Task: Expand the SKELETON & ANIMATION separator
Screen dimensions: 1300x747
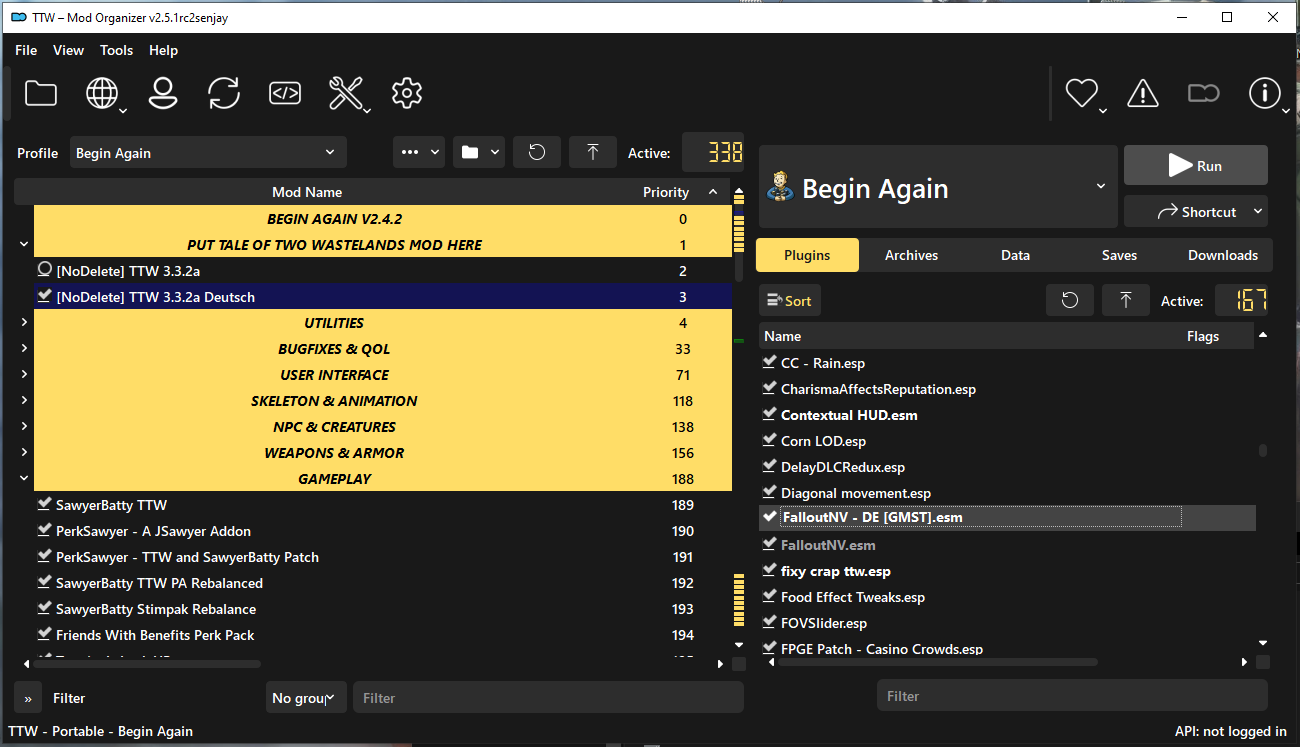Action: (x=24, y=400)
